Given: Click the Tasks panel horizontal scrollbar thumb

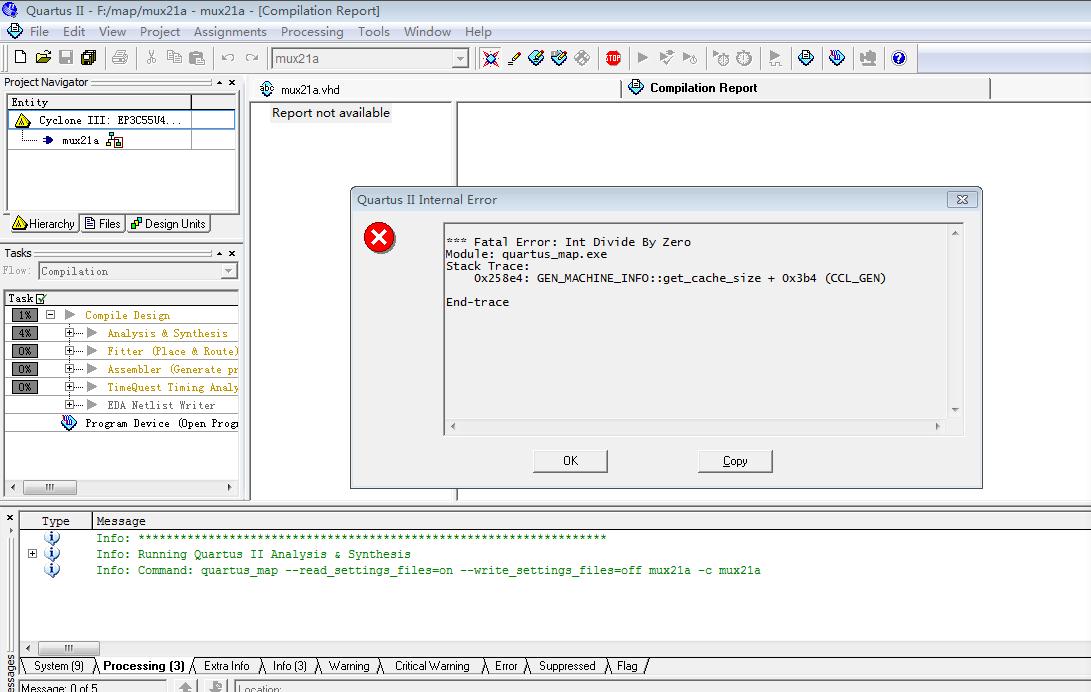Looking at the screenshot, I should pos(50,488).
